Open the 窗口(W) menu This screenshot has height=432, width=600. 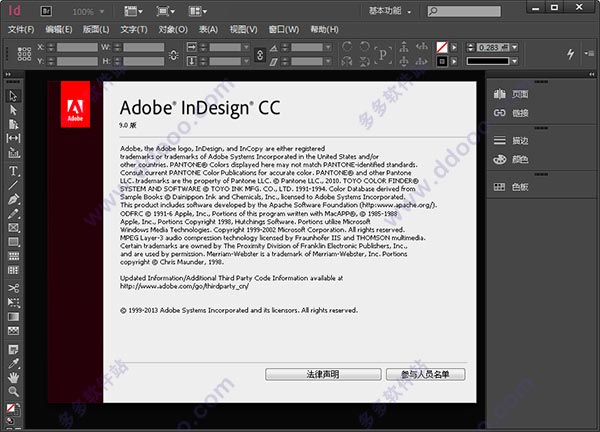(x=284, y=29)
